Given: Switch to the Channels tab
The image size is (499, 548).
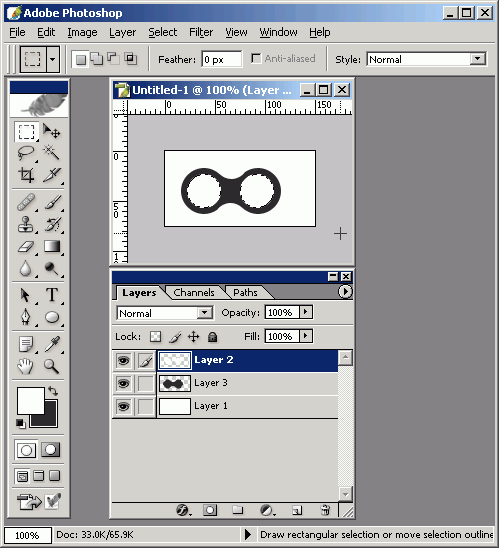Looking at the screenshot, I should [x=194, y=292].
